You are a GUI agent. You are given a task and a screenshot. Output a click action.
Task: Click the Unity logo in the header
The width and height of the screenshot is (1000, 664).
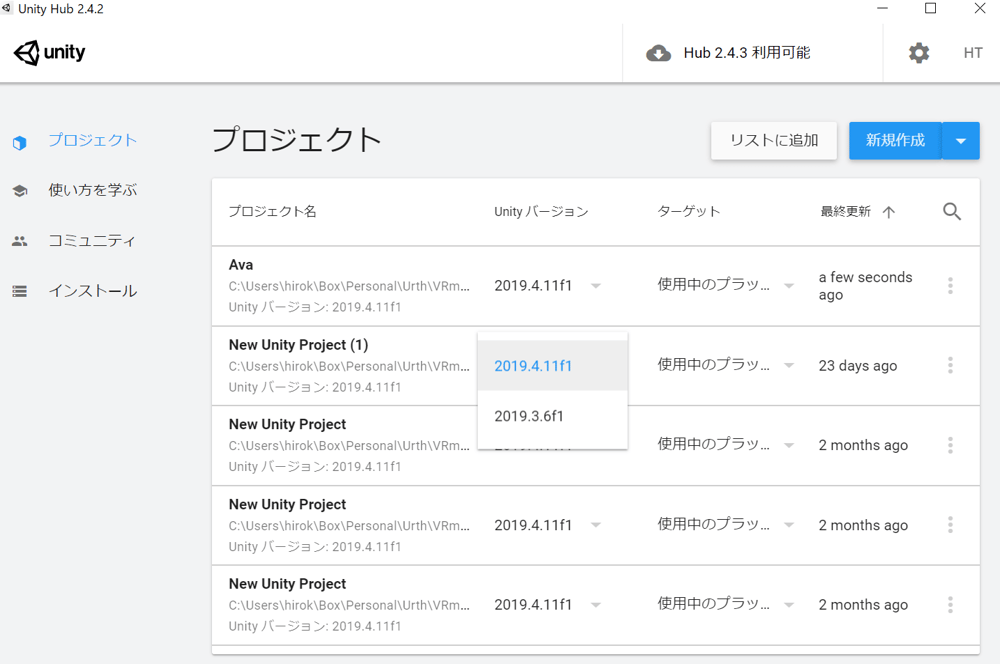pos(49,52)
